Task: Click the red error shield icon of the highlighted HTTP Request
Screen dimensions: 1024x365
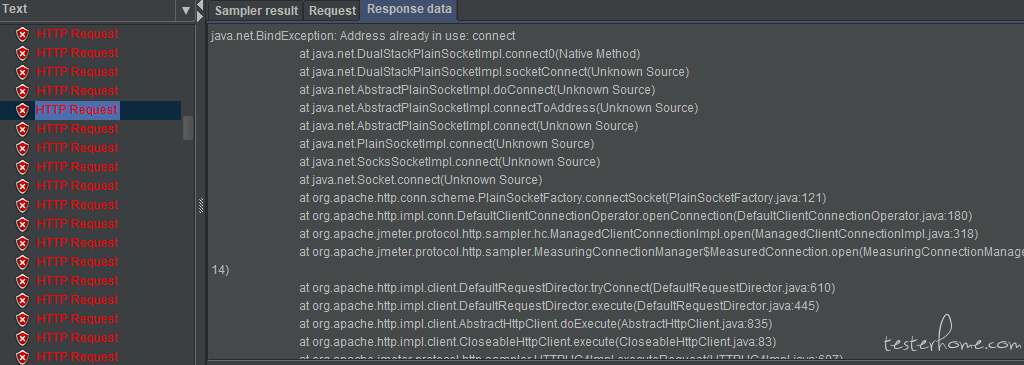Action: tap(22, 110)
